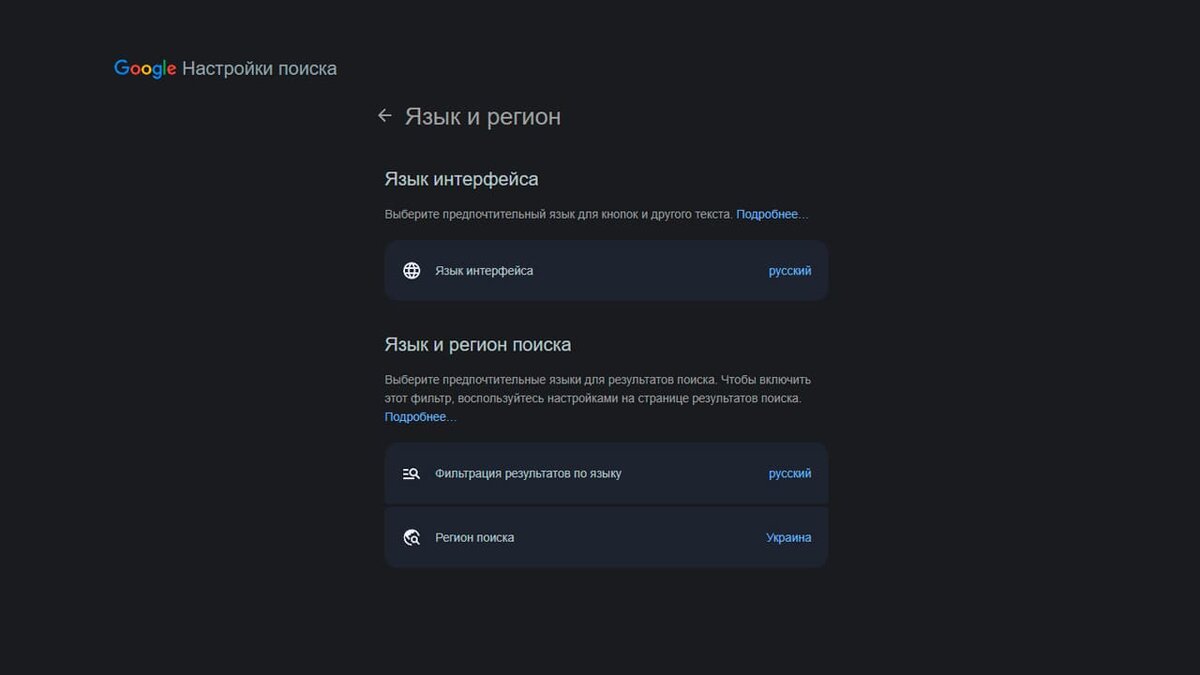The image size is (1200, 675).
Task: Open the Фильтрация результатов по языку row label
Action: (x=528, y=474)
